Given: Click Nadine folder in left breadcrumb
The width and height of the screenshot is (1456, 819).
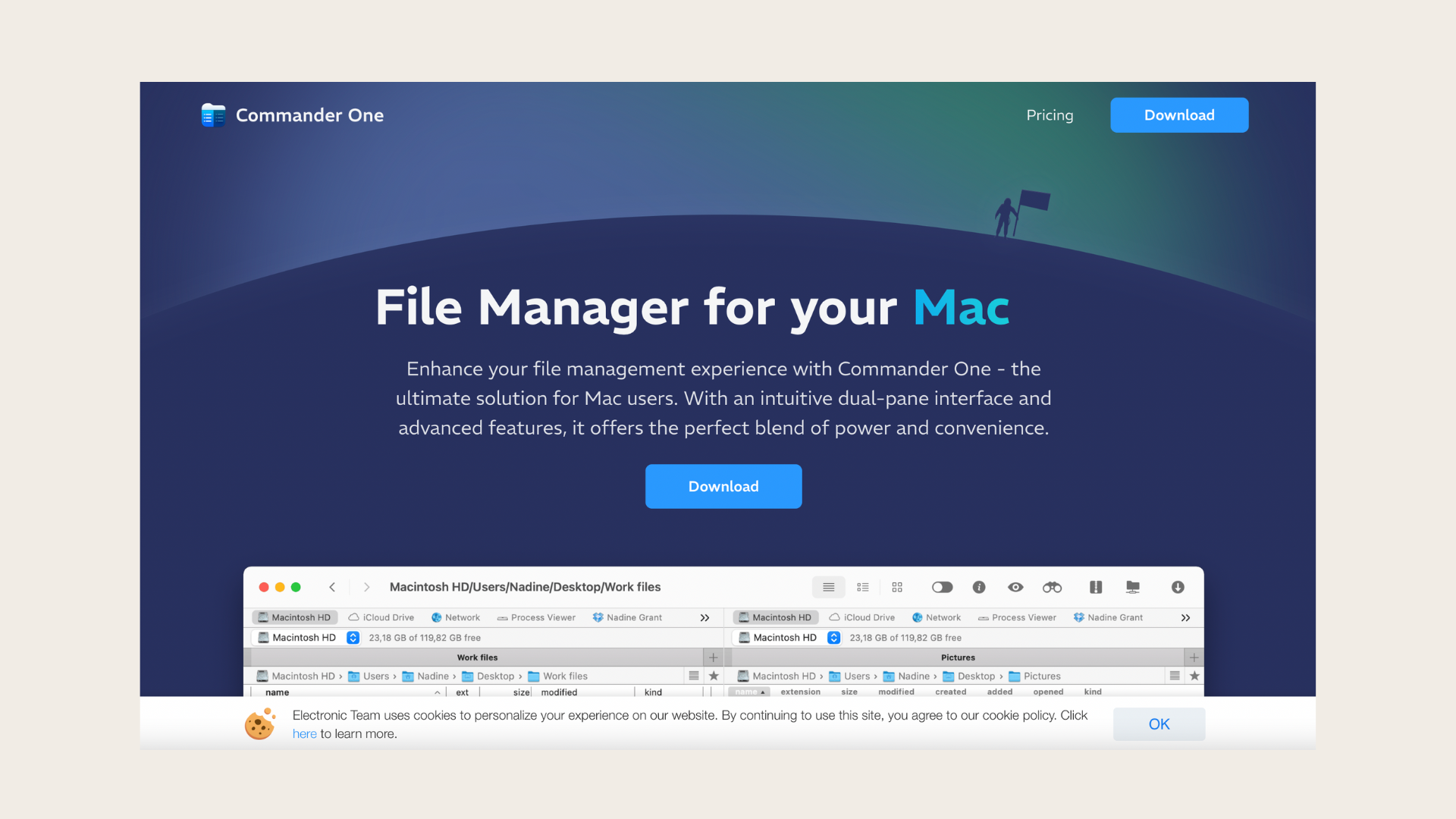Looking at the screenshot, I should click(x=425, y=676).
